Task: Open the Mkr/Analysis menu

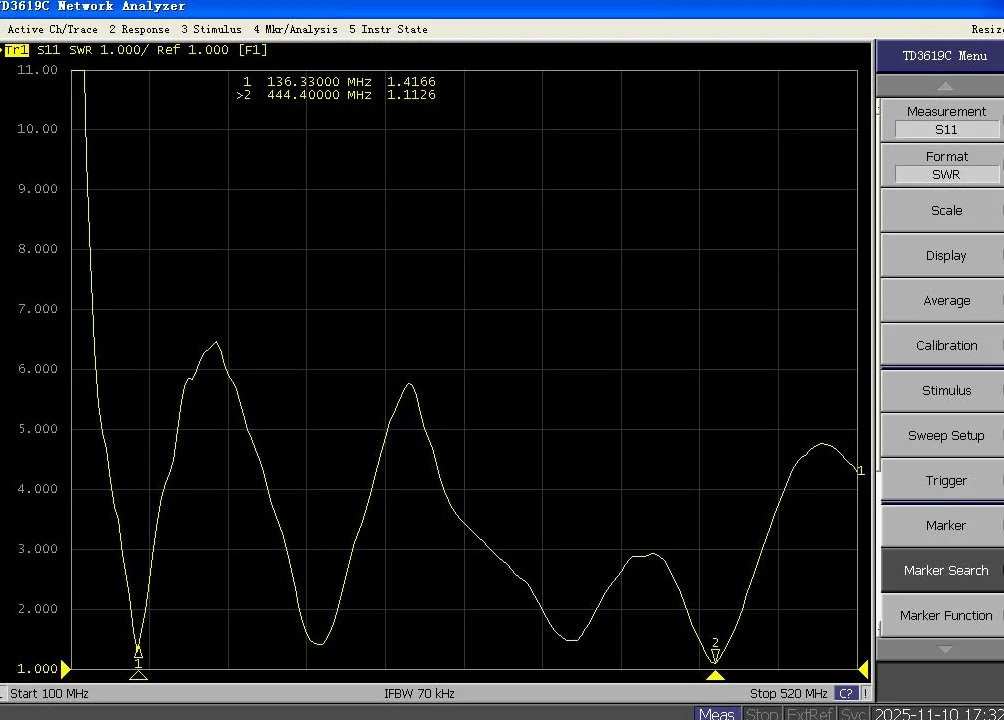Action: tap(295, 29)
